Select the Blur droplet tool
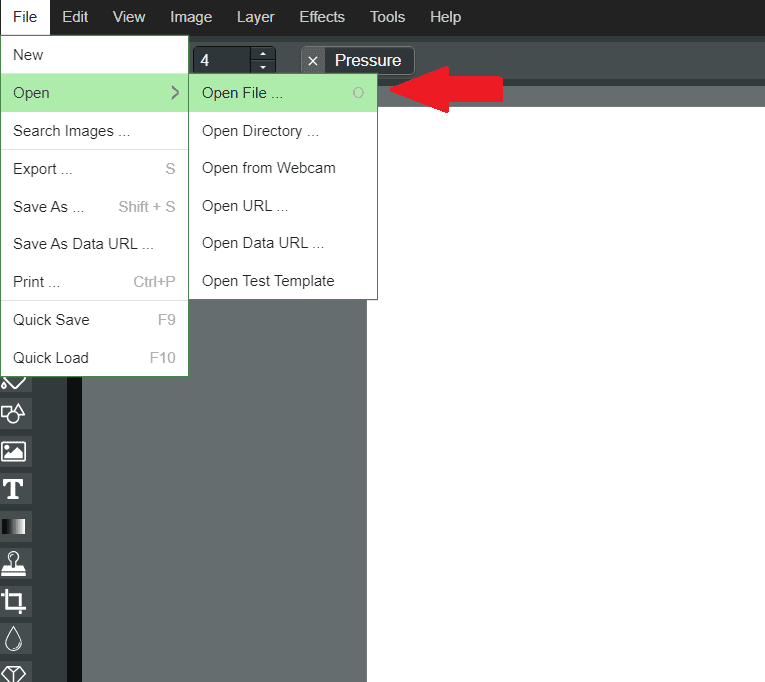This screenshot has height=682, width=765. point(15,638)
